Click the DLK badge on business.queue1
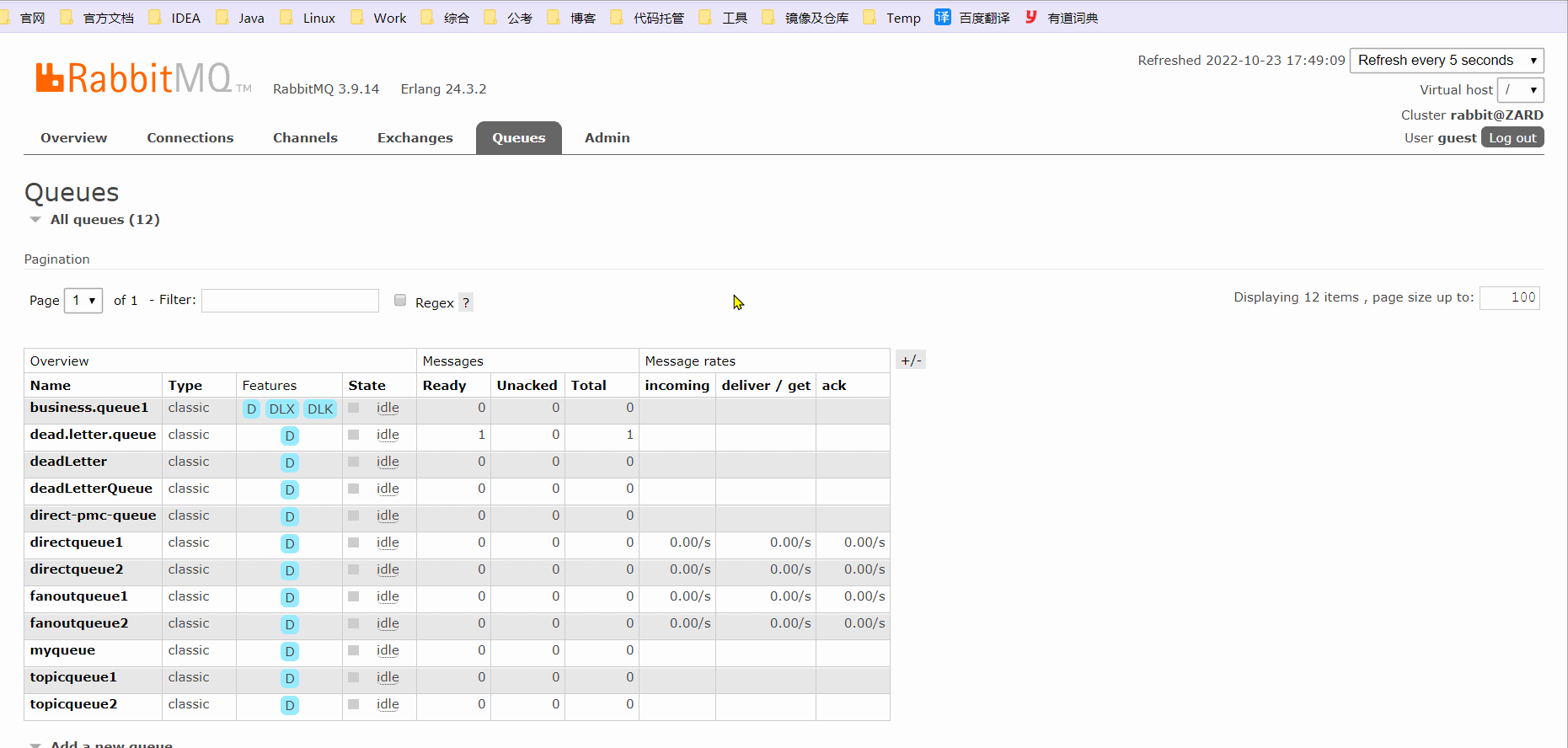 [320, 409]
